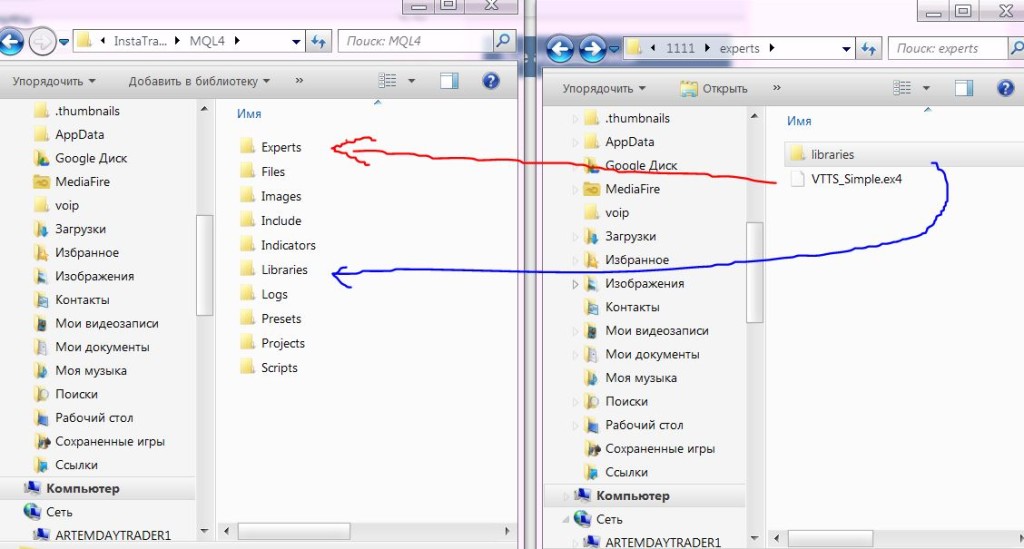Click left navigation pane vertical scrollbar

tap(204, 264)
